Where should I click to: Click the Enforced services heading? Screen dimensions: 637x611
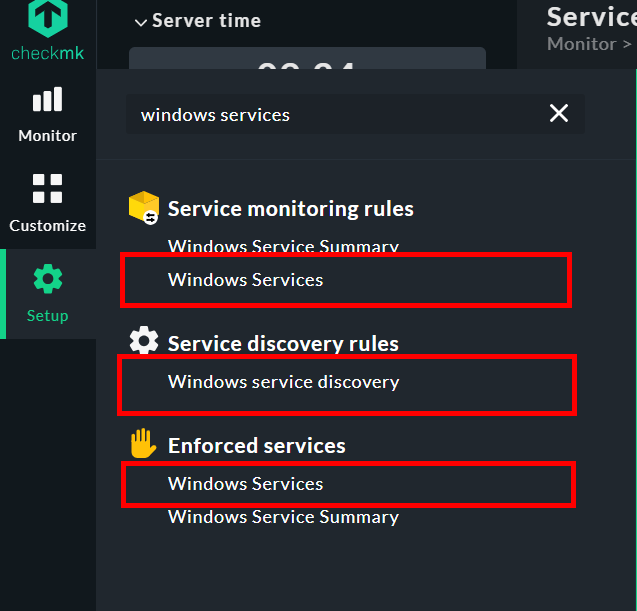tap(257, 446)
